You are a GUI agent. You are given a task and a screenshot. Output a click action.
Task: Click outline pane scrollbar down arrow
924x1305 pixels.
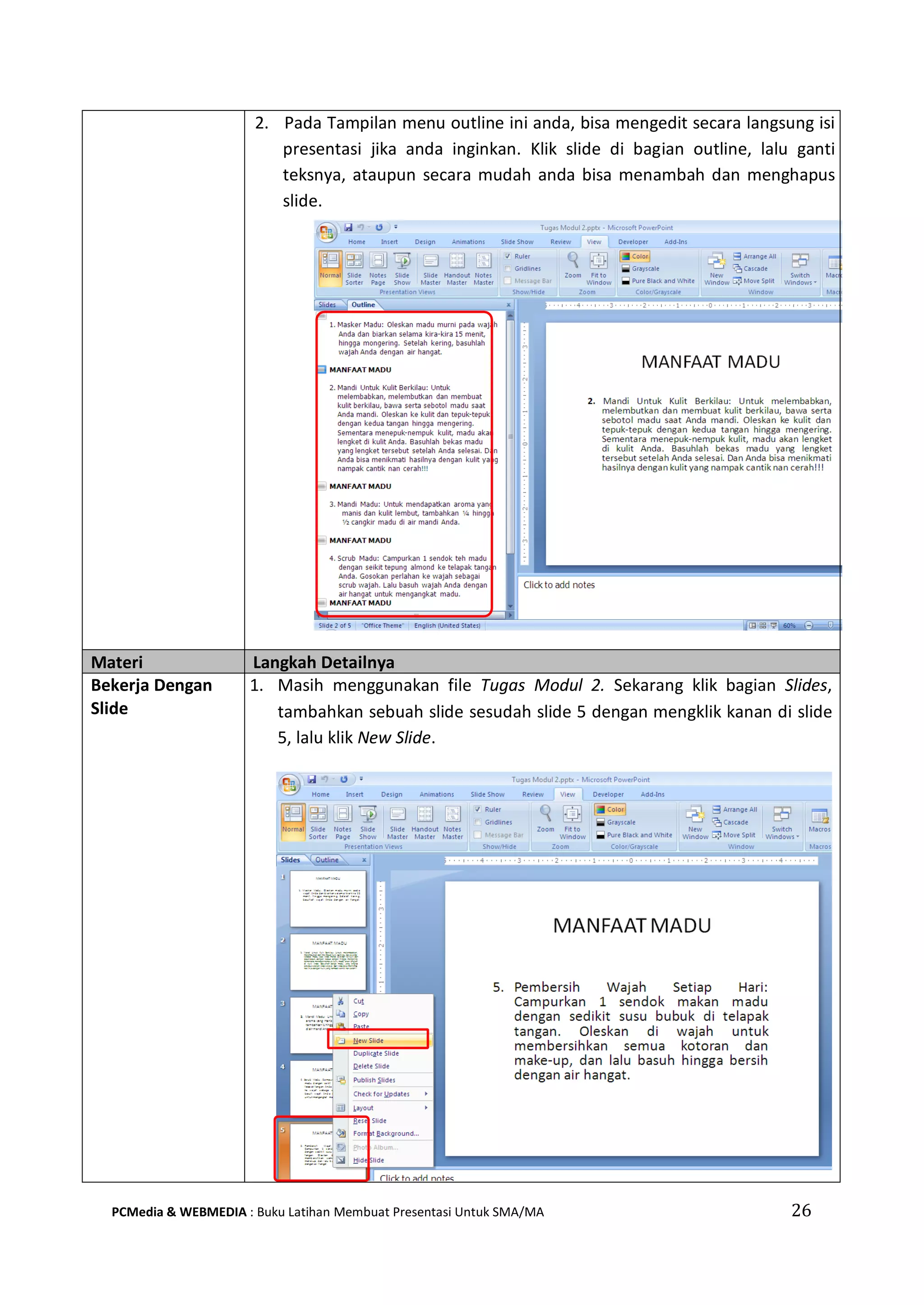click(x=510, y=606)
